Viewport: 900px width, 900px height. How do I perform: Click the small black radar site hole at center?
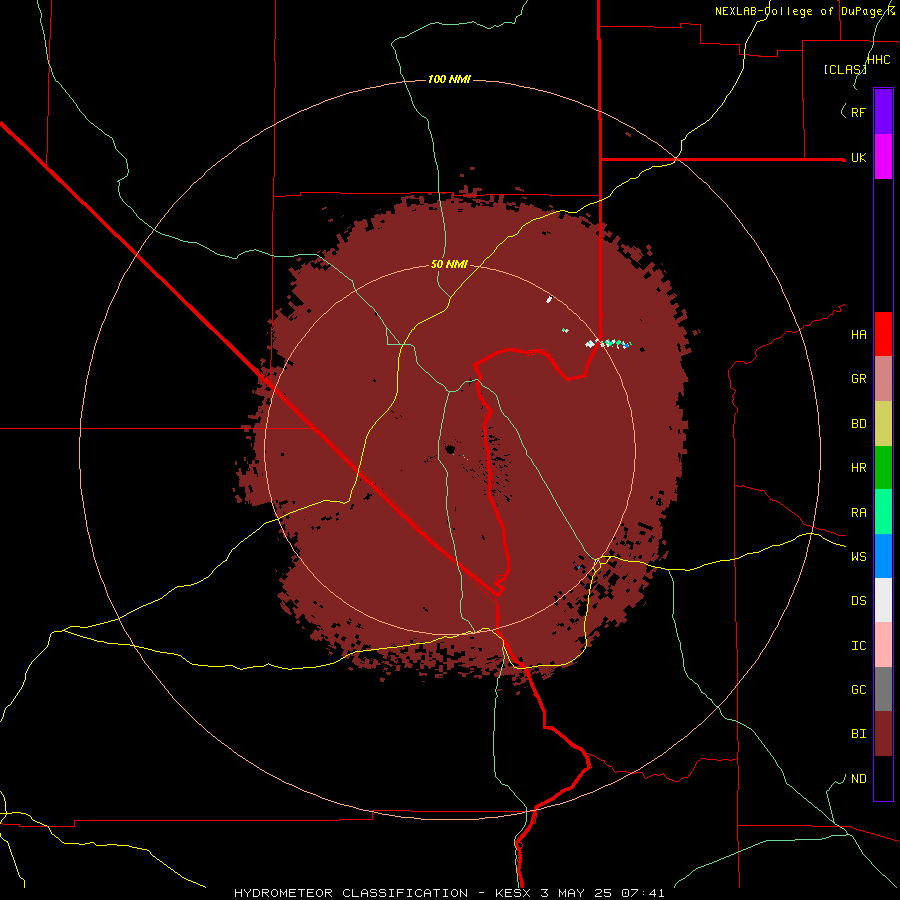(450, 449)
